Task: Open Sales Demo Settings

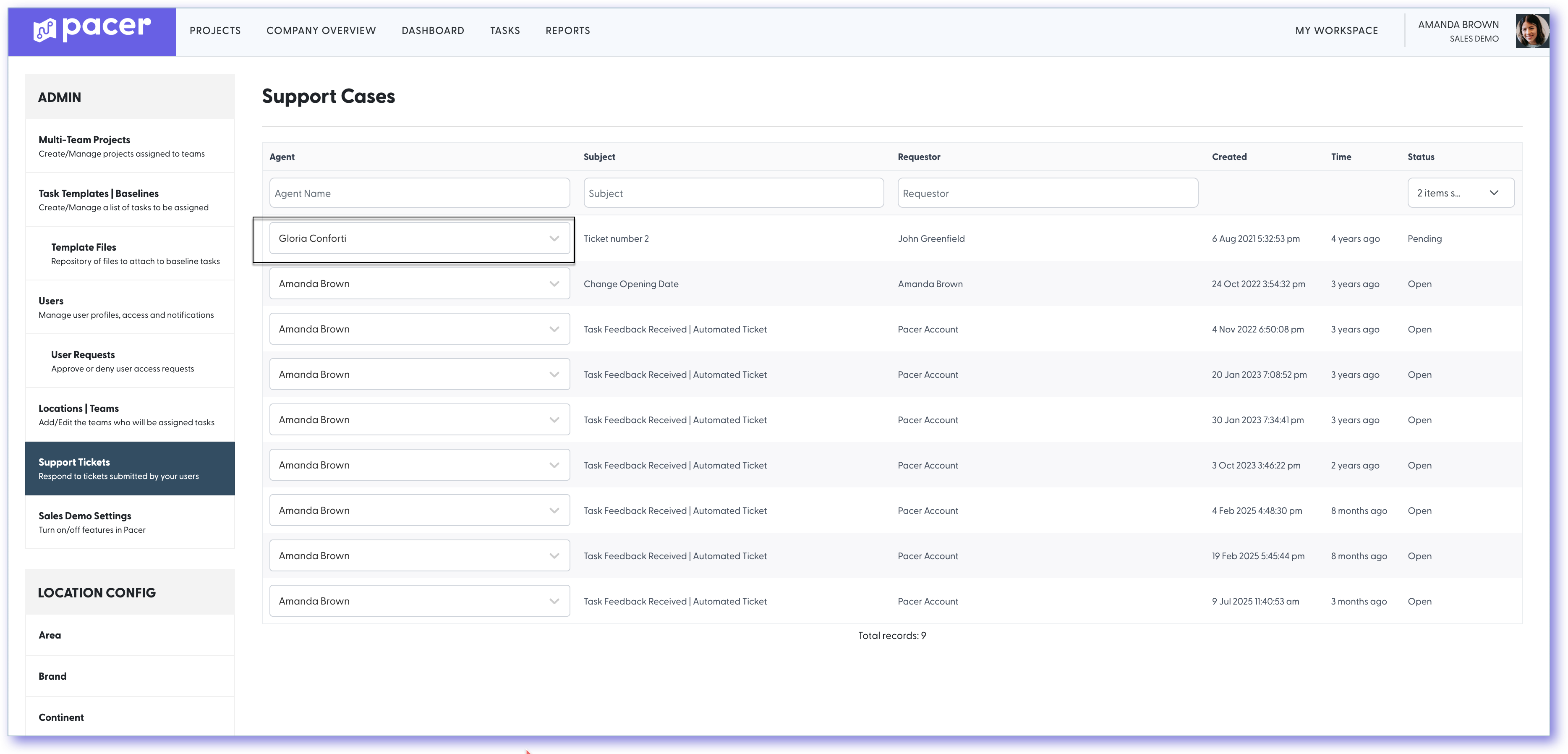Action: [130, 522]
